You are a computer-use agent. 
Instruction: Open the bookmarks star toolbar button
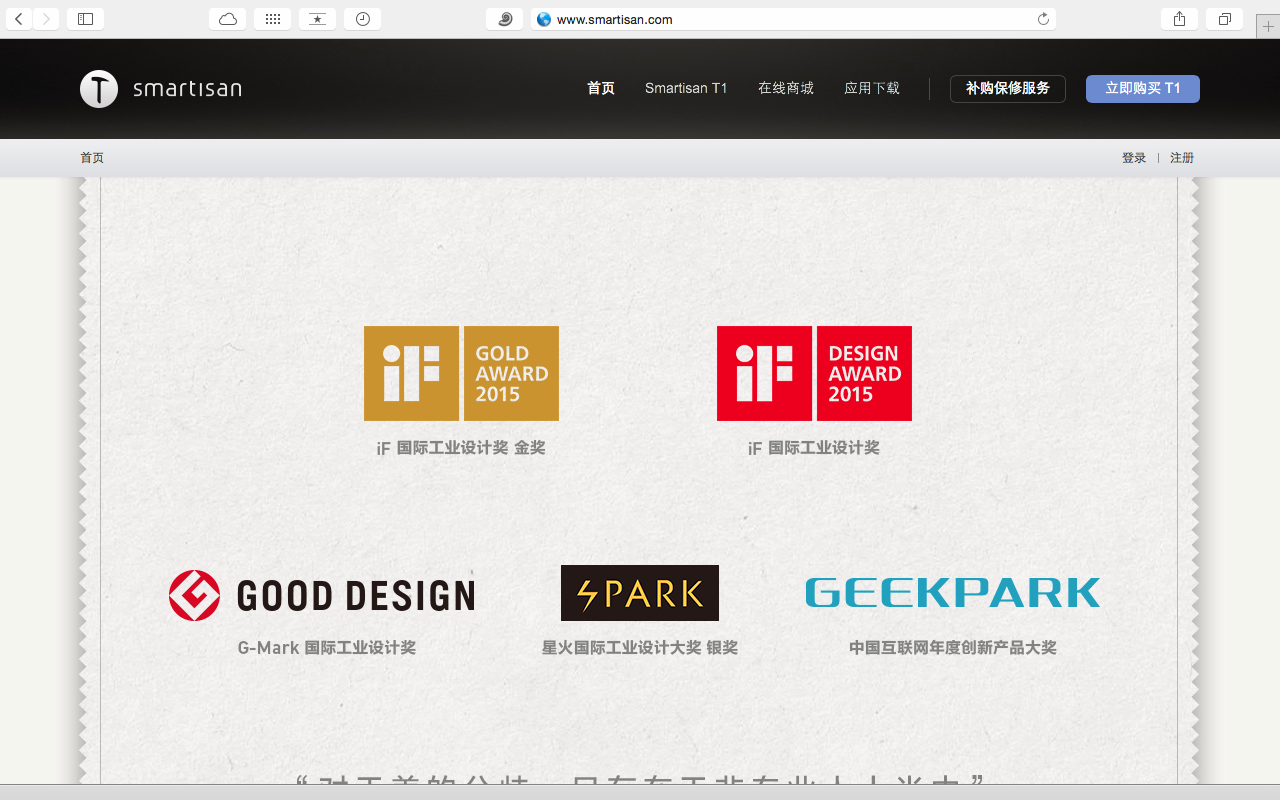[x=317, y=19]
